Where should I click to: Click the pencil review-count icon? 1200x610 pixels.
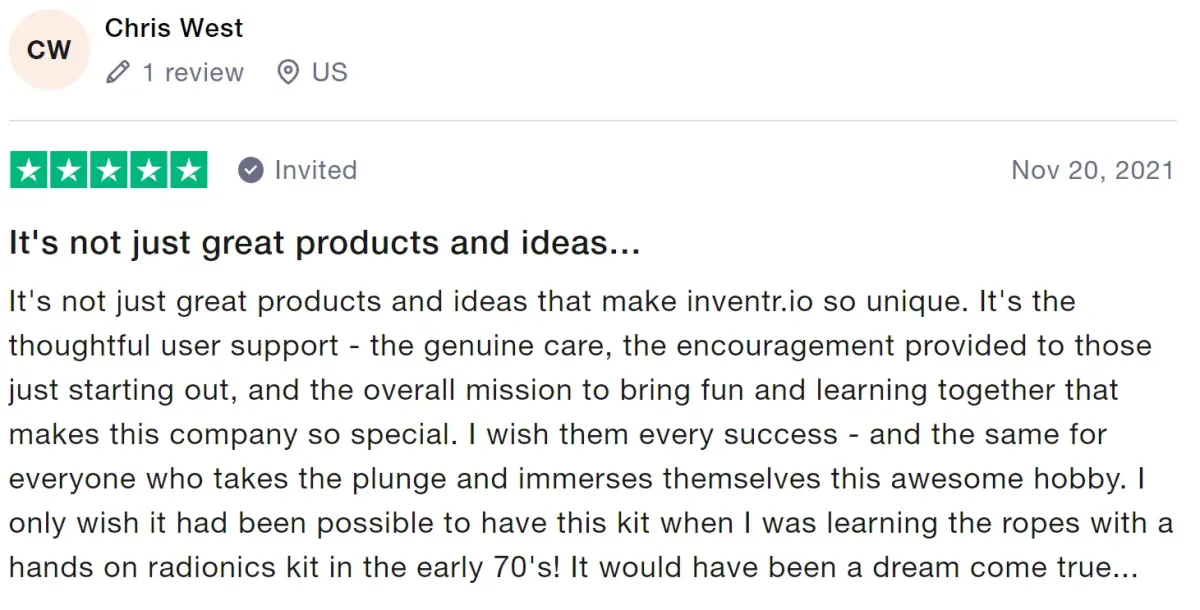[x=118, y=72]
